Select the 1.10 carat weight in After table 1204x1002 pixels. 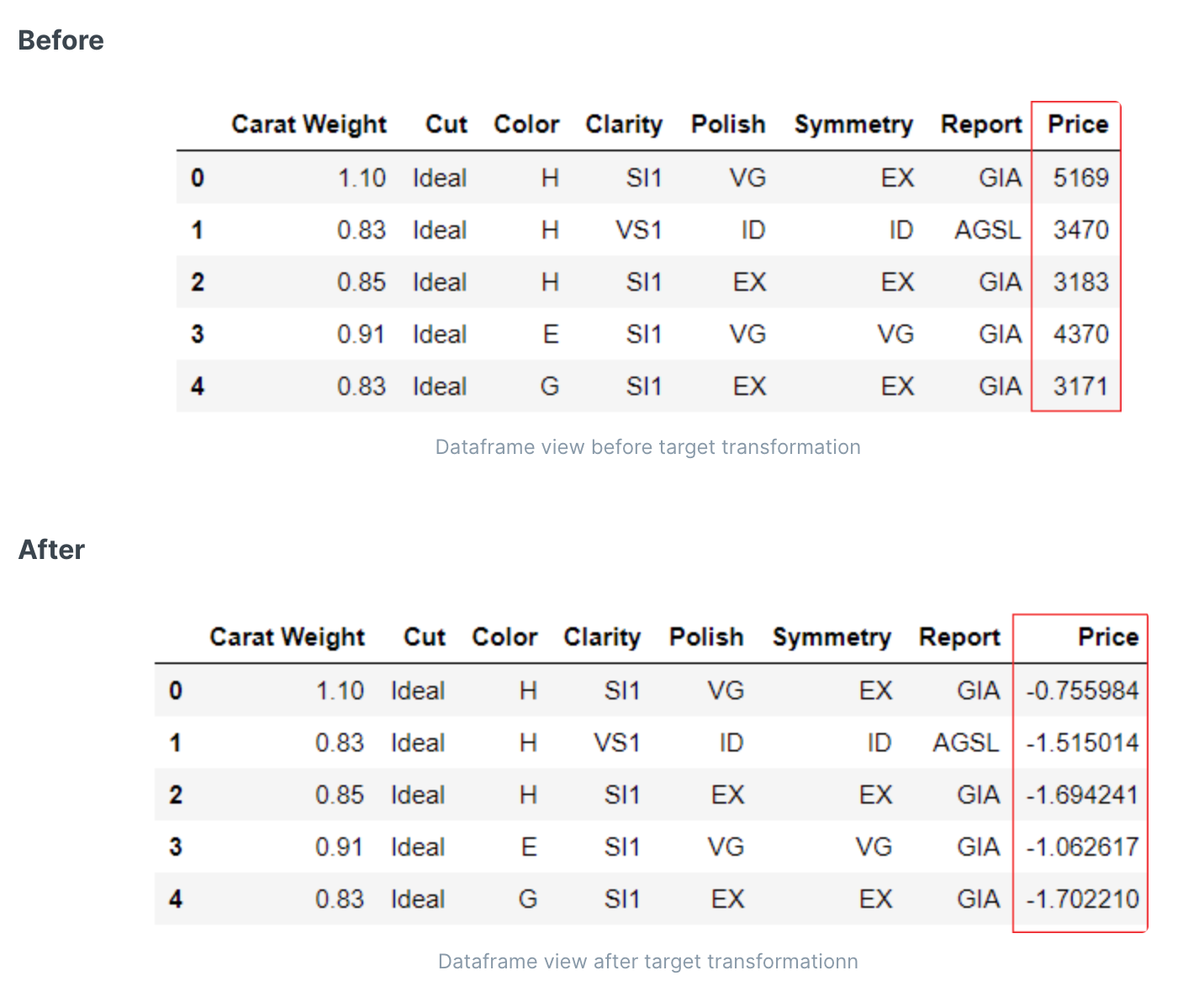click(x=340, y=691)
